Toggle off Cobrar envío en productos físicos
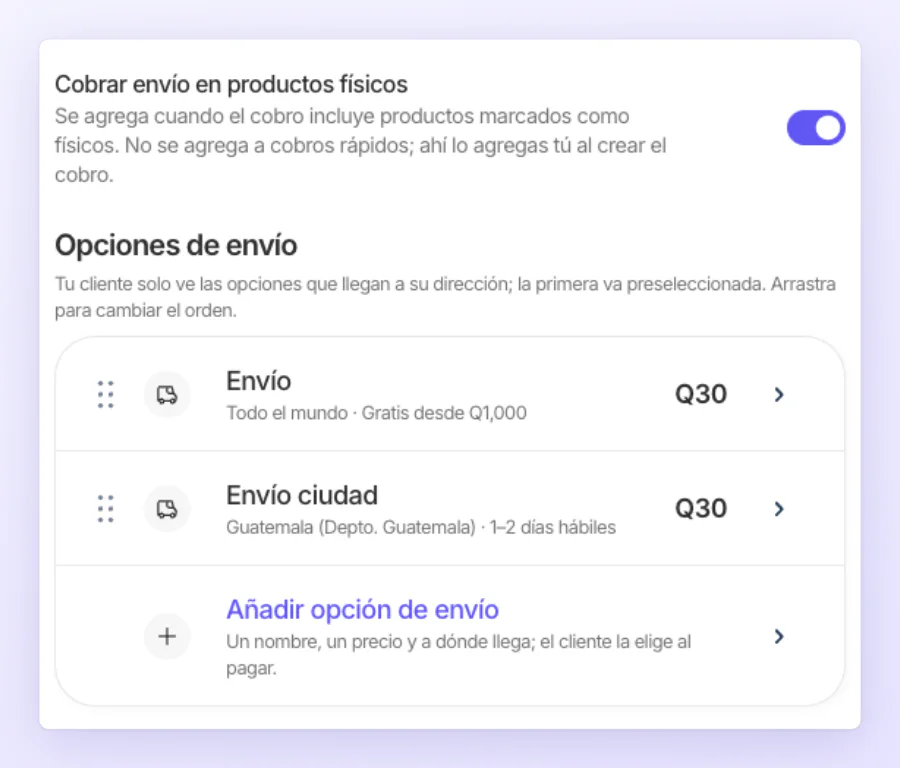900x768 pixels. tap(816, 127)
